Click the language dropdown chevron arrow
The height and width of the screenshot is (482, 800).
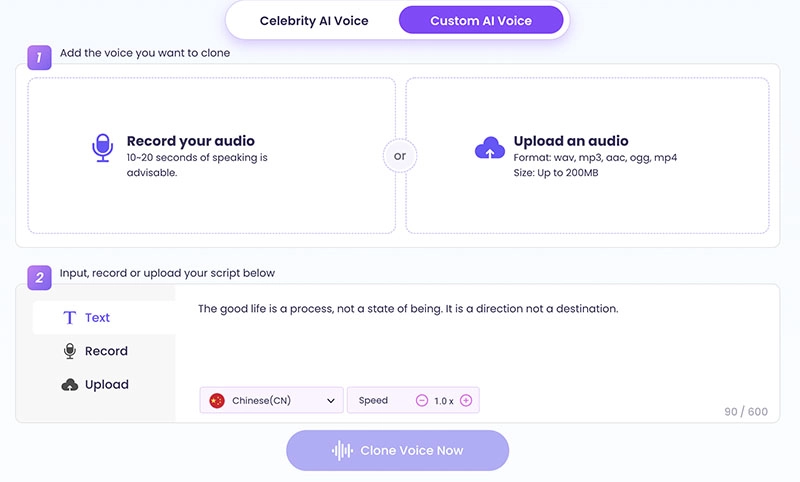pyautogui.click(x=331, y=401)
